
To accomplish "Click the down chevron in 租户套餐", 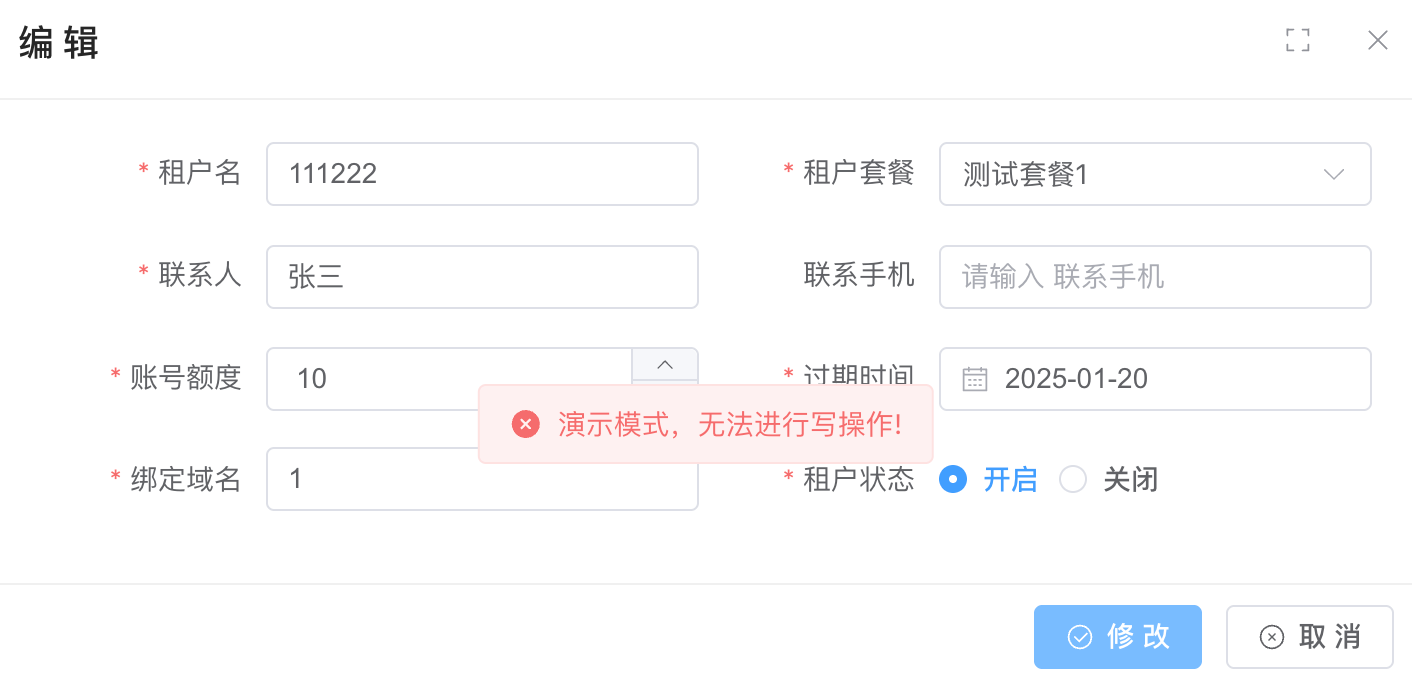I will pyautogui.click(x=1333, y=174).
